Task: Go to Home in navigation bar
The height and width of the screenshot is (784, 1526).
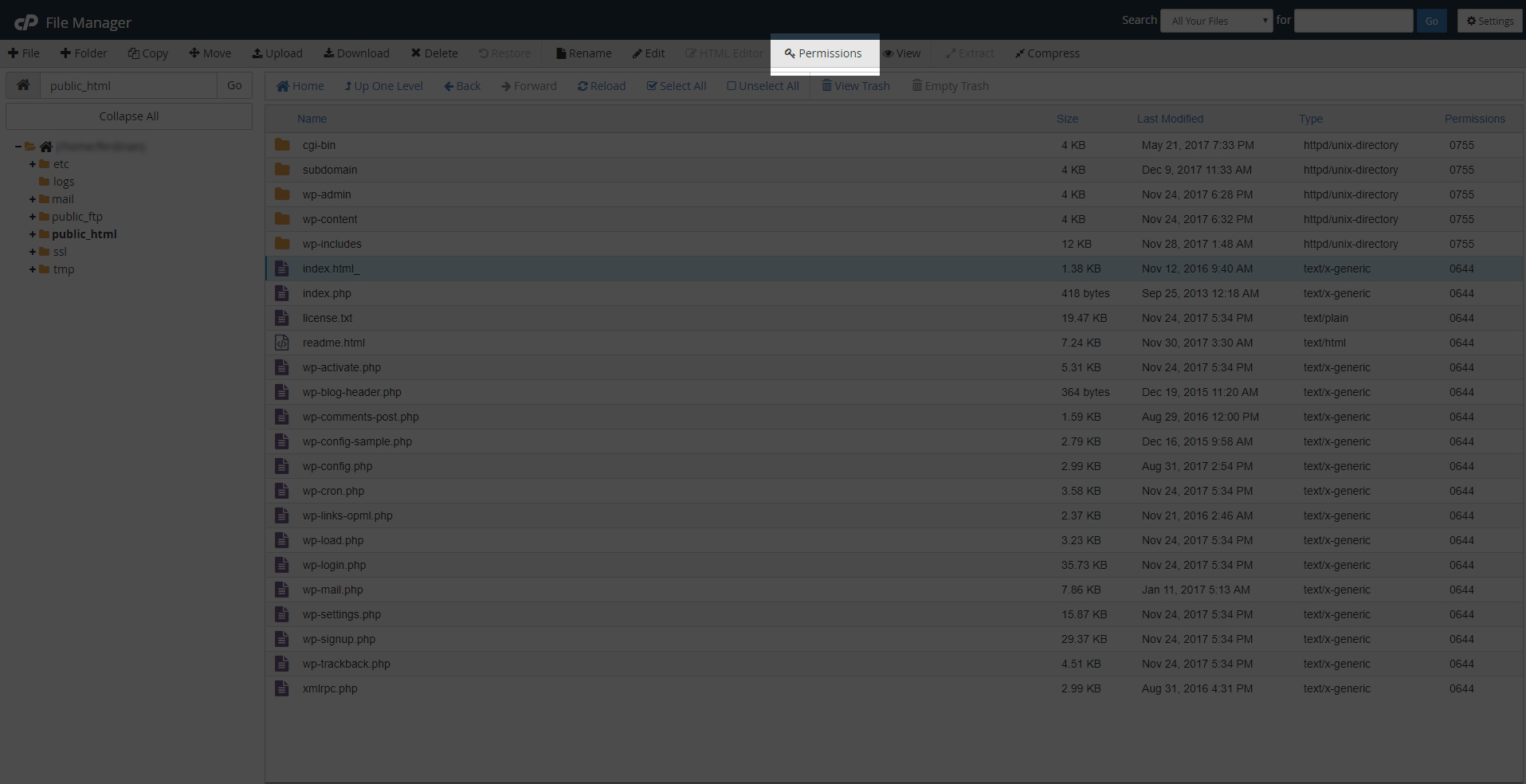Action: click(300, 86)
